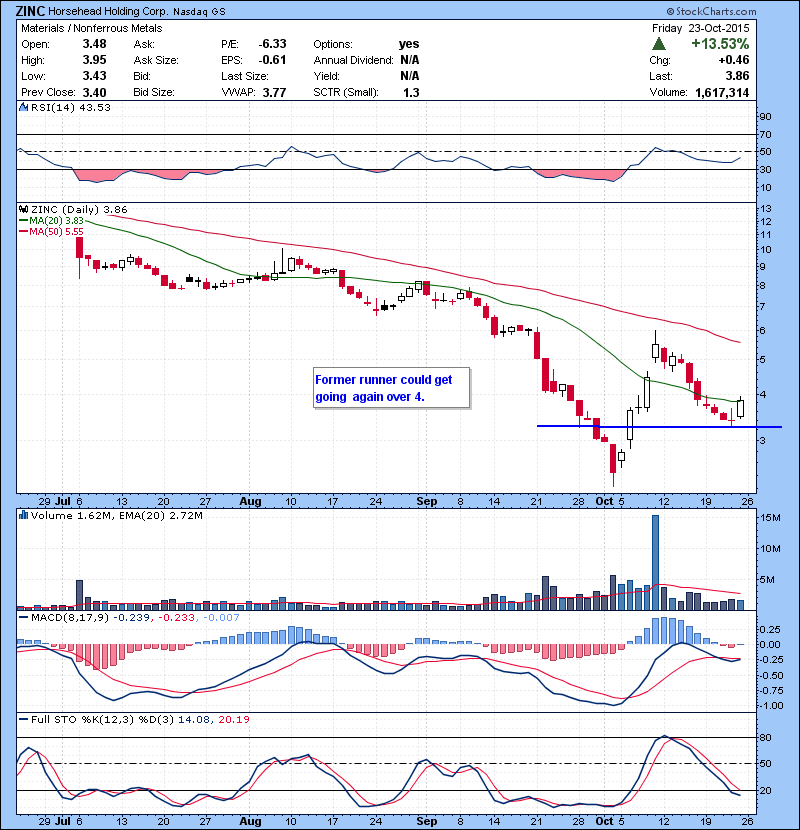
Task: Click the Jul label on bottom axis
Action: point(62,821)
